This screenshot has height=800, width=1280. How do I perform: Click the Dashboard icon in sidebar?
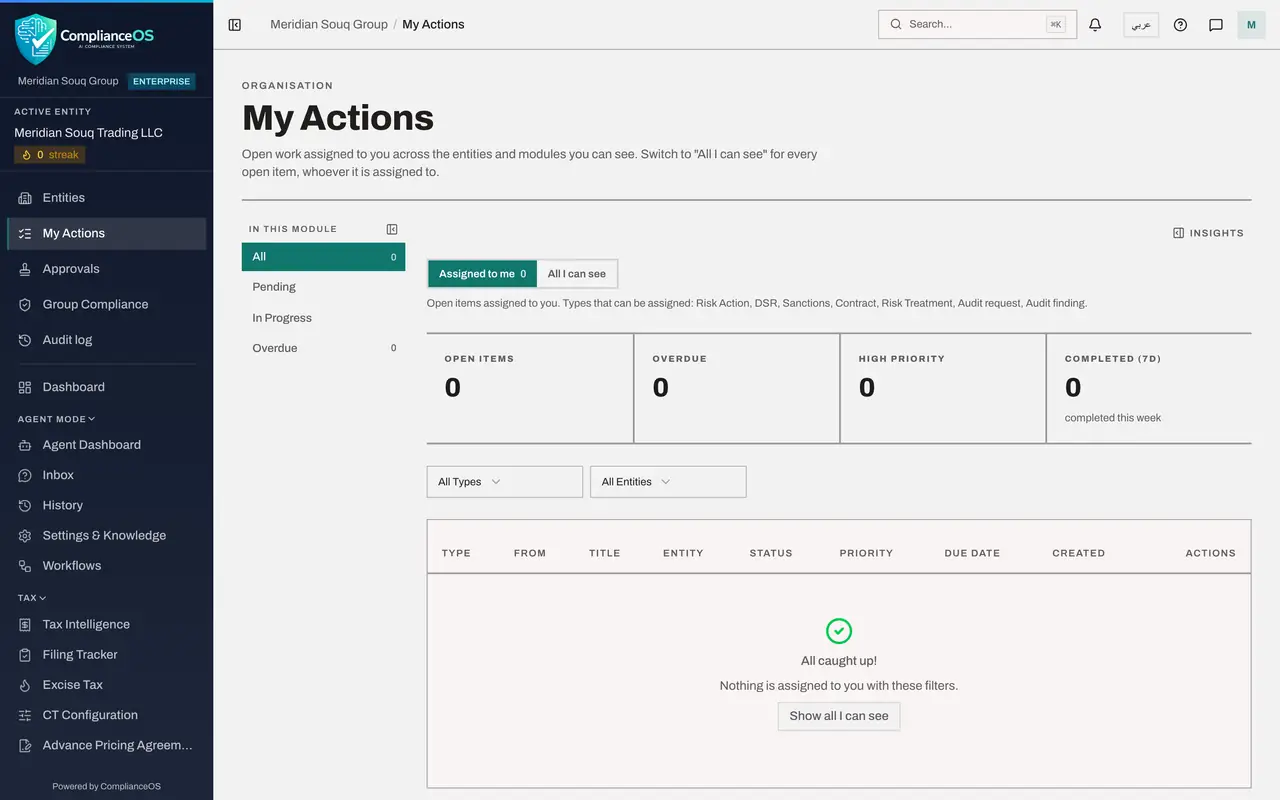[25, 387]
